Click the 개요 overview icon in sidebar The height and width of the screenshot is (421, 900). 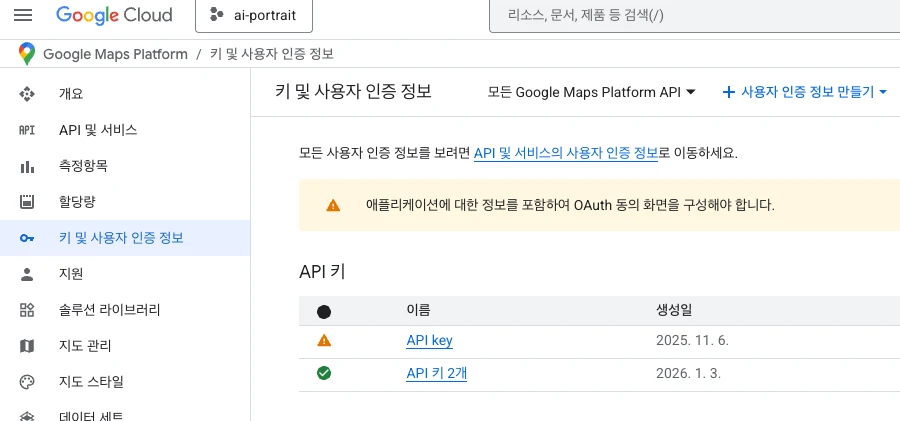tap(27, 94)
